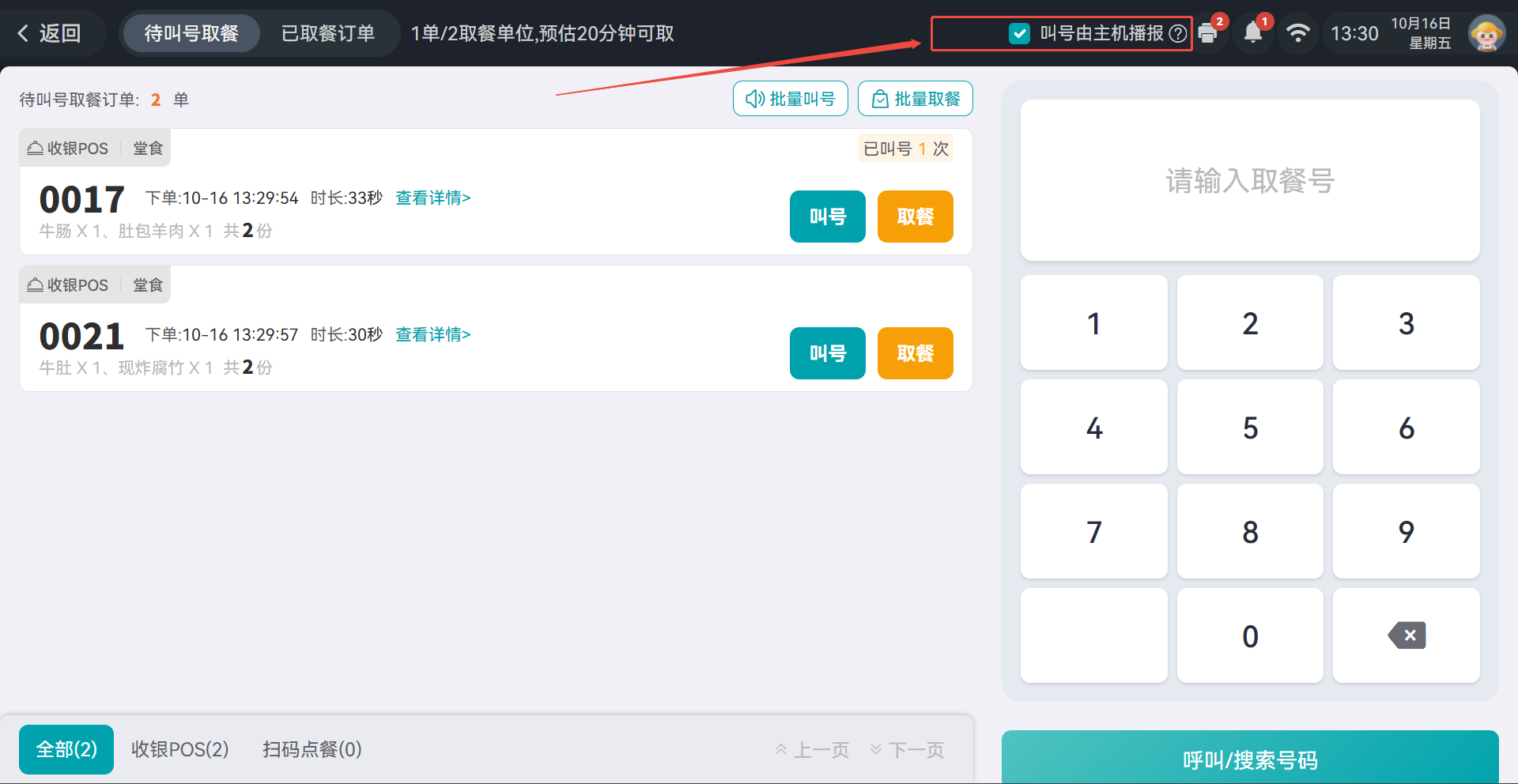The image size is (1518, 784).
Task: Tap keypad digit 9
Action: click(x=1407, y=531)
